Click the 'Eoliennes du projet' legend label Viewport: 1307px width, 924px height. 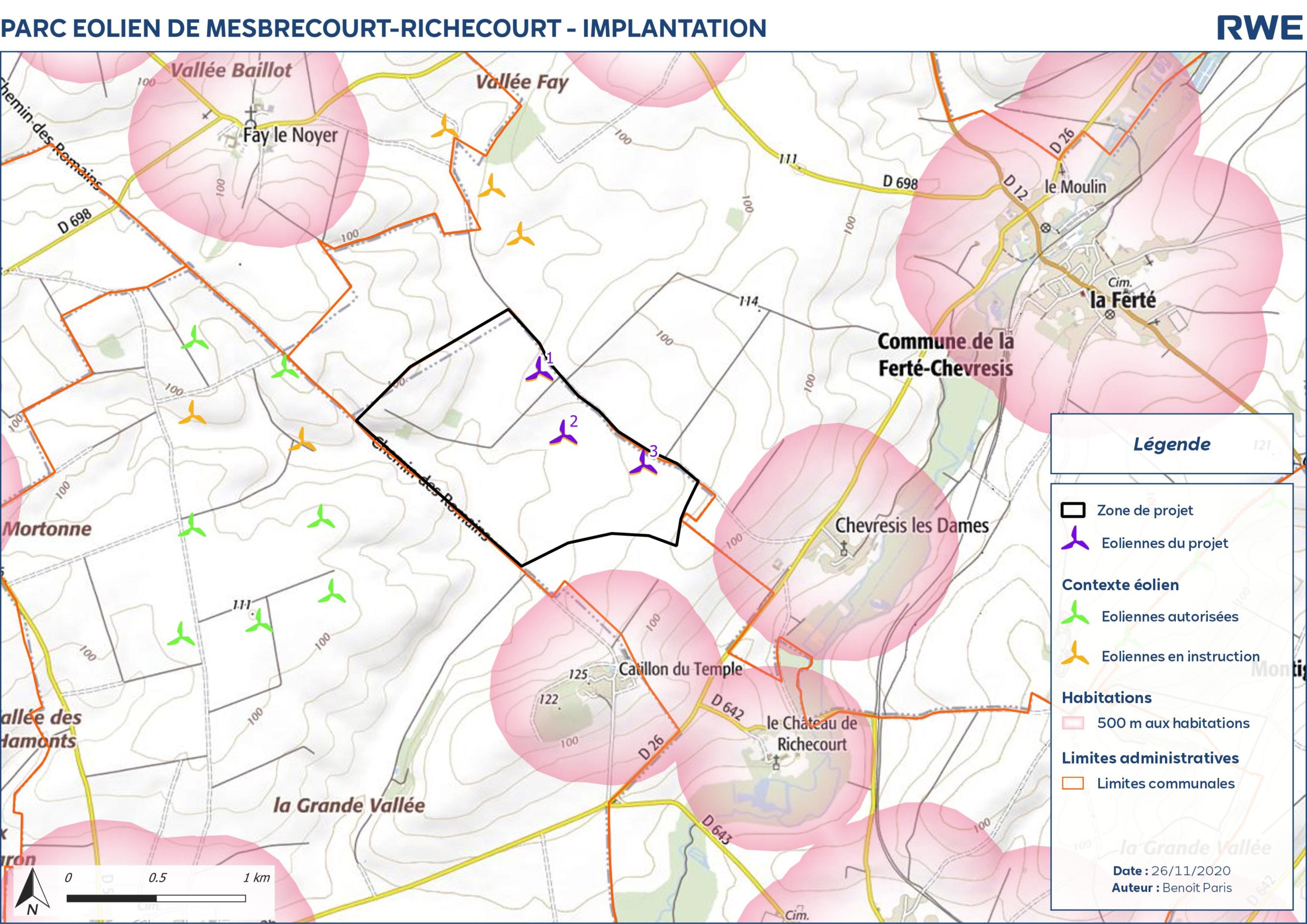point(1165,543)
